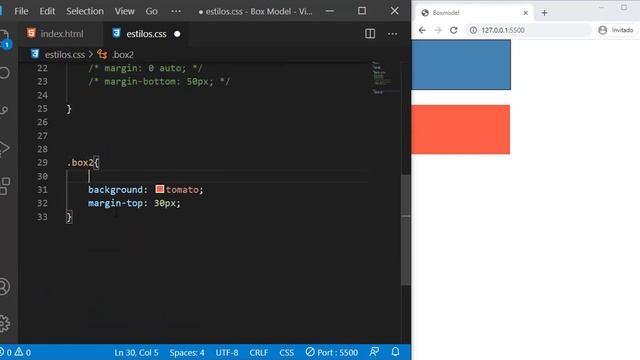640x360 pixels.
Task: Go forward in the browser window
Action: pos(438,30)
